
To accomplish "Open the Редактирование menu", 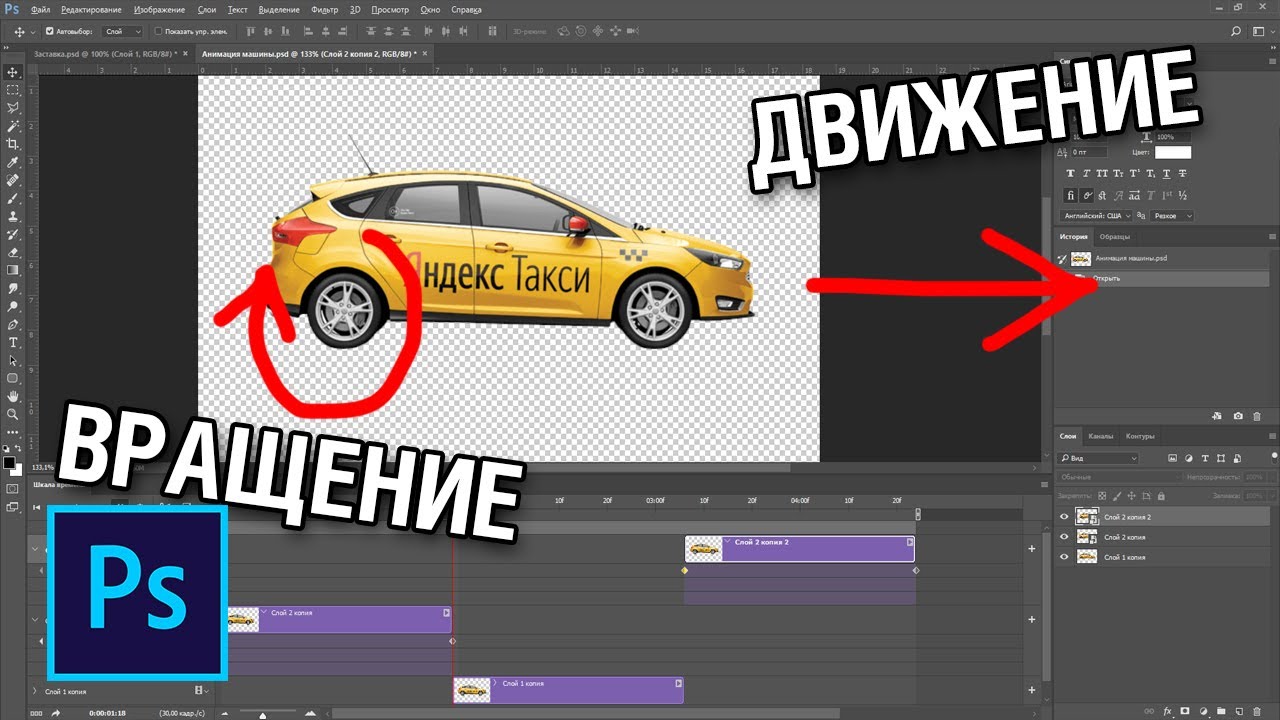I will point(91,9).
